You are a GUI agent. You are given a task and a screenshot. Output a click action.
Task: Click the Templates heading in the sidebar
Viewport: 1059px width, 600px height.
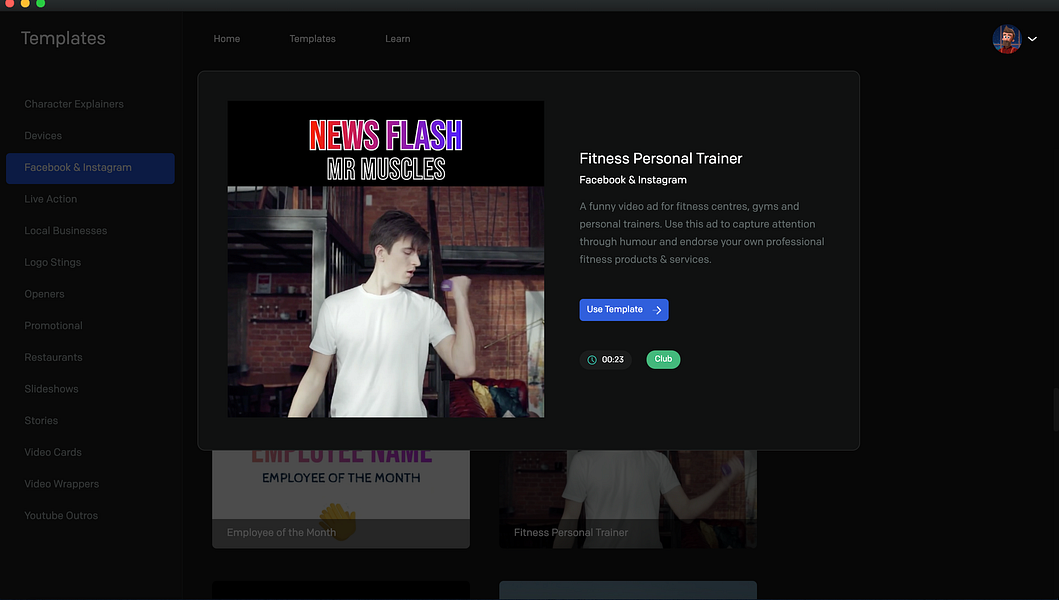pos(63,39)
